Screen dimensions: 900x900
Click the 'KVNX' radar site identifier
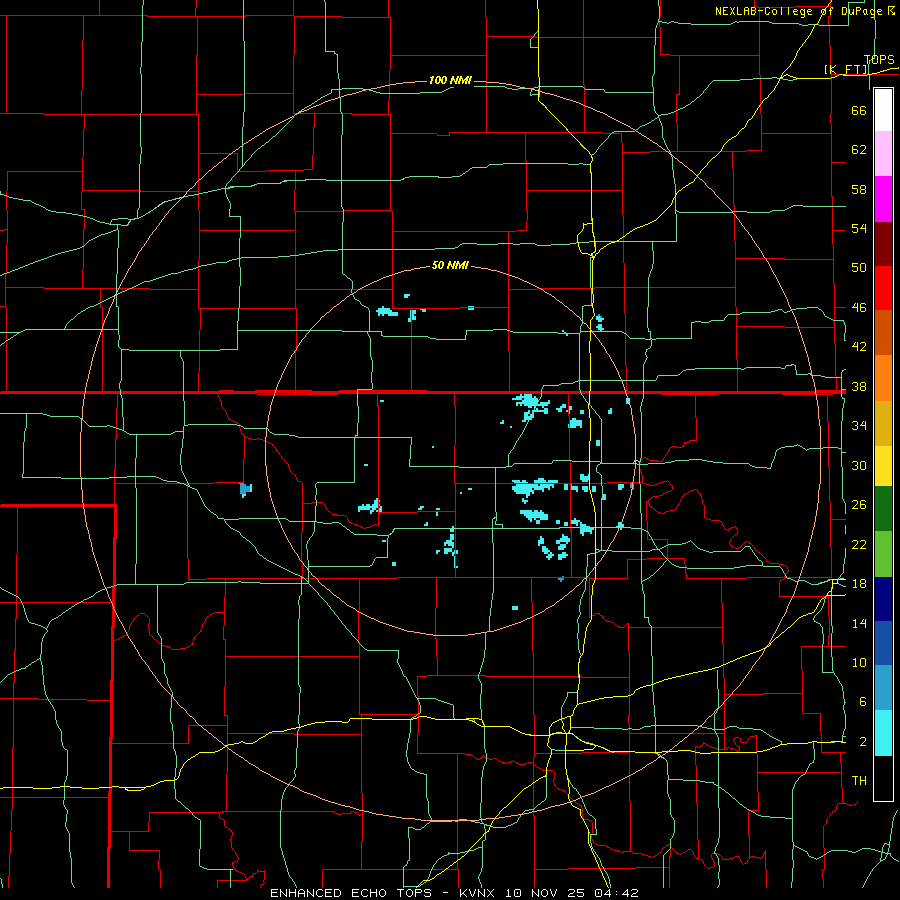pyautogui.click(x=479, y=893)
